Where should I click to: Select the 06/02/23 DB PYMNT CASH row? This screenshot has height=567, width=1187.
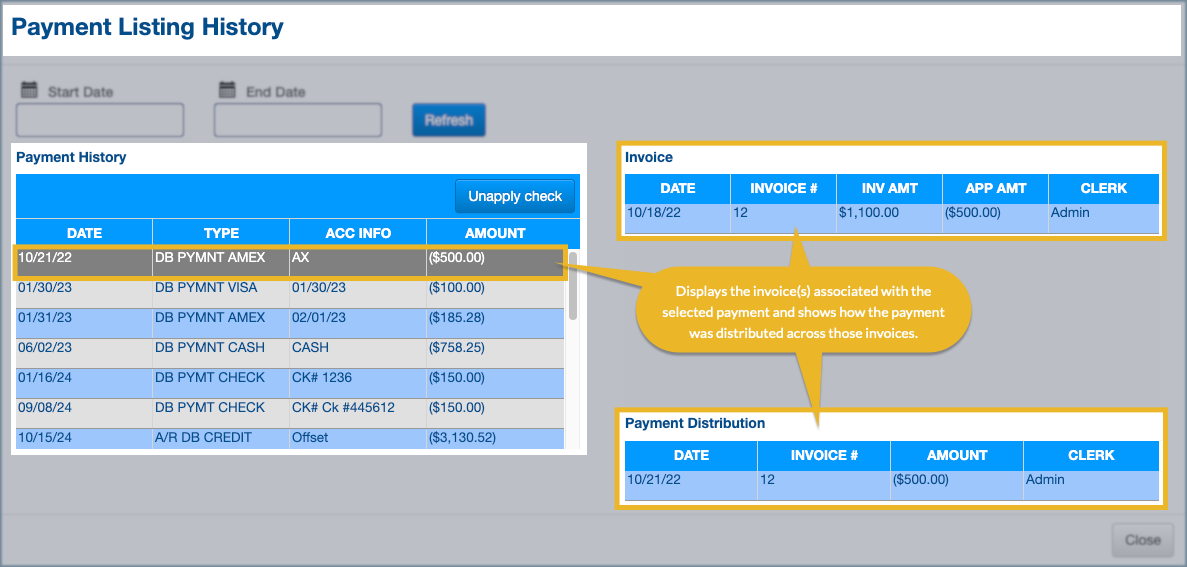[290, 349]
